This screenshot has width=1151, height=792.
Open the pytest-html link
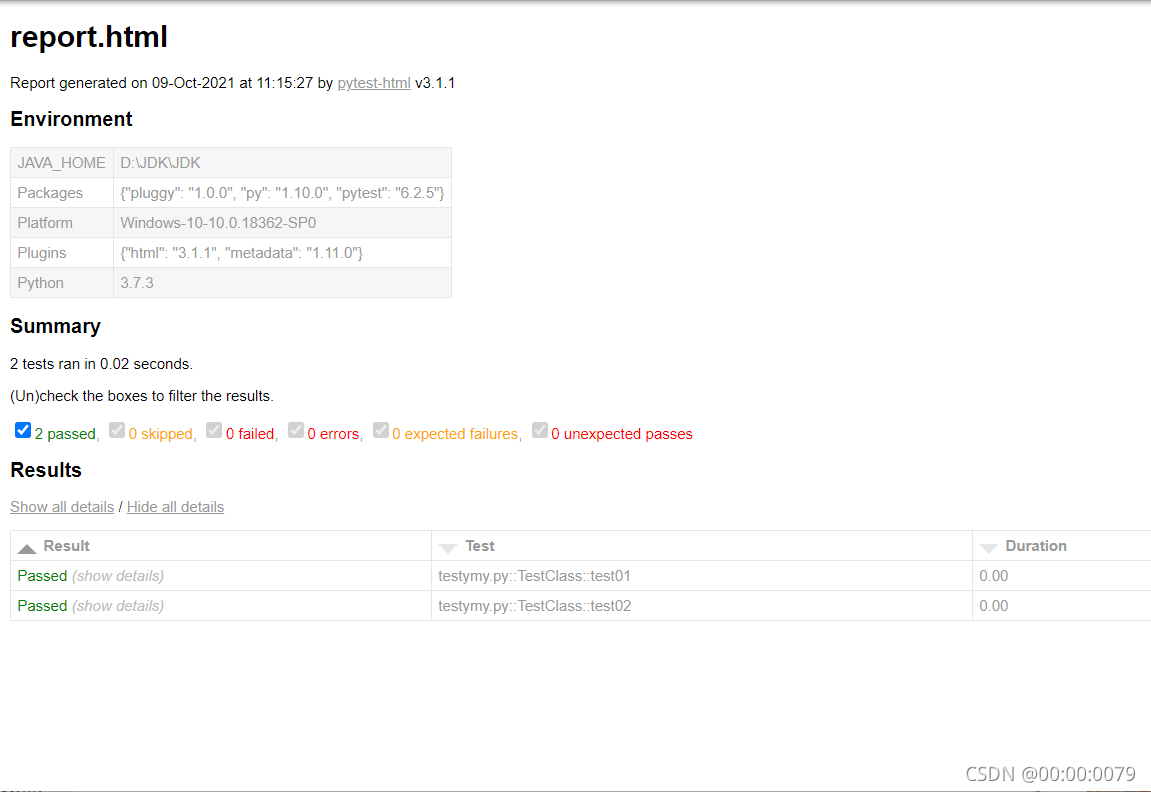[374, 83]
